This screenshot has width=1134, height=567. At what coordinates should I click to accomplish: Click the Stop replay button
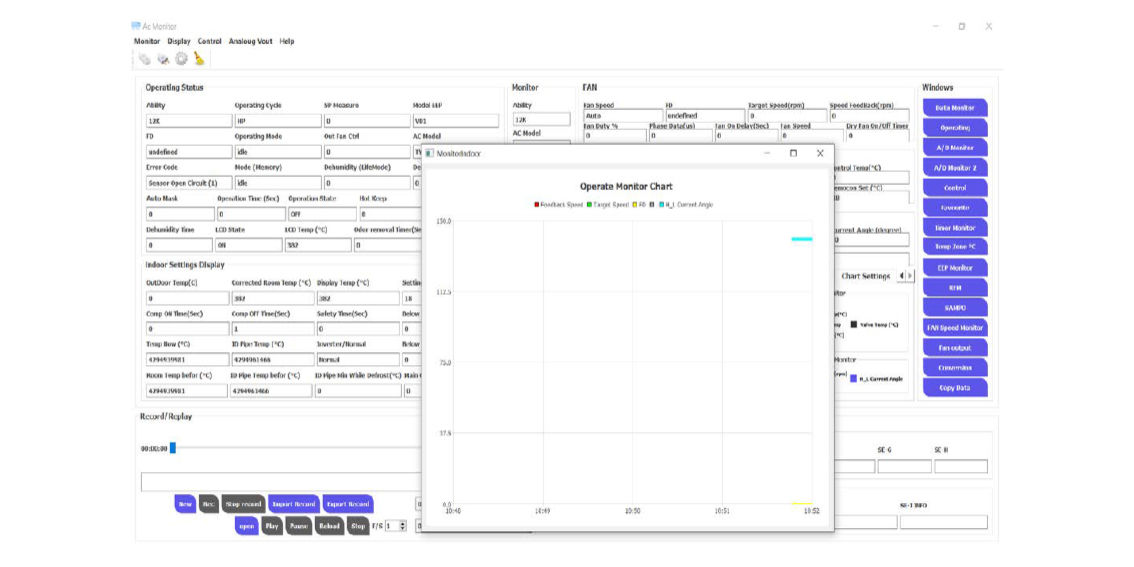pos(358,526)
